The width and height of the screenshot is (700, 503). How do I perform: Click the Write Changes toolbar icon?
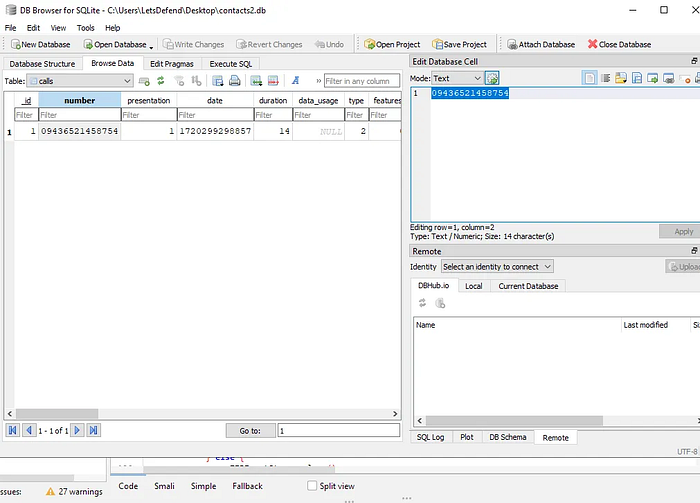[168, 44]
